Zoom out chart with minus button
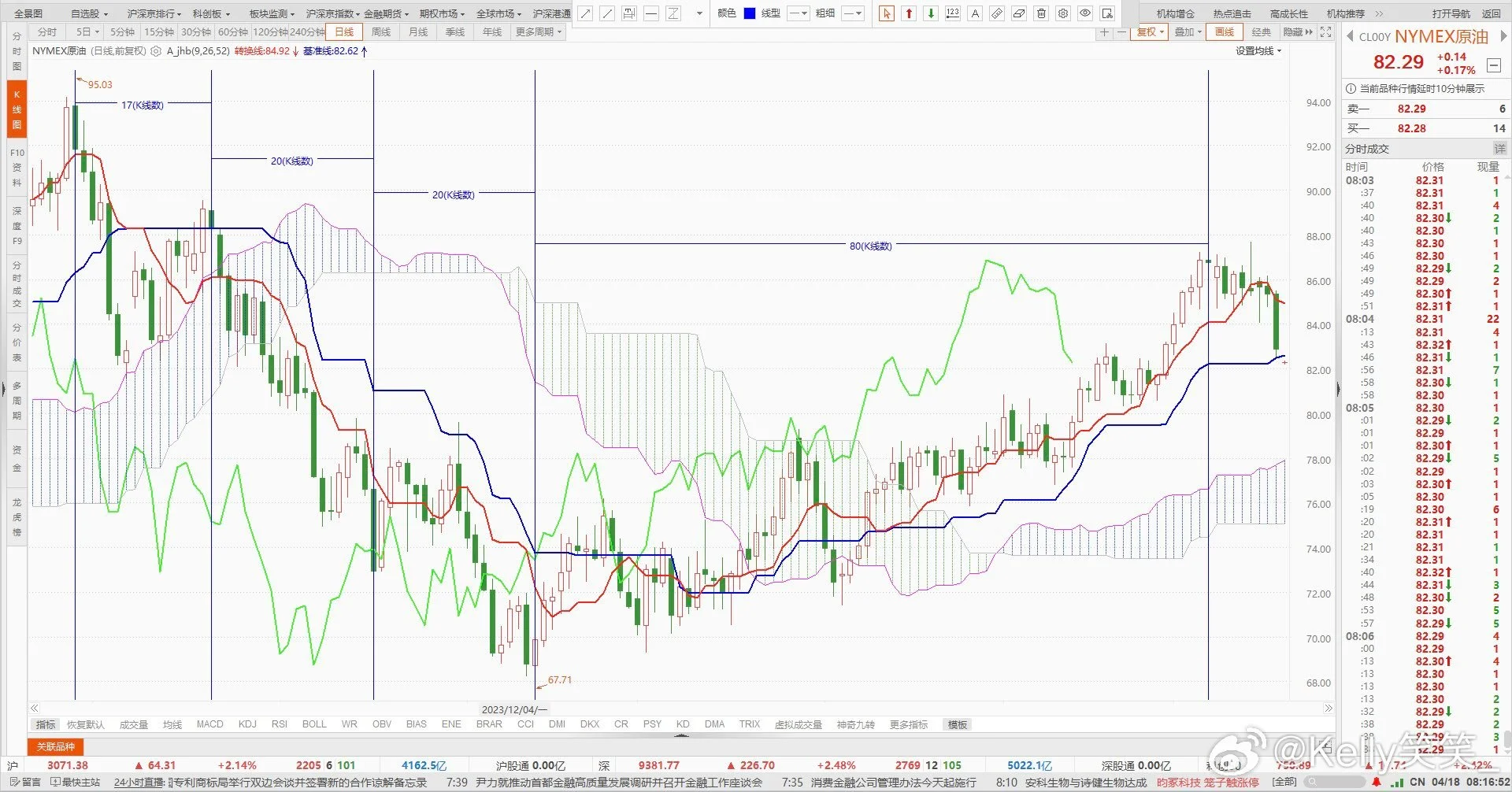Image resolution: width=1512 pixels, height=792 pixels. [1121, 32]
